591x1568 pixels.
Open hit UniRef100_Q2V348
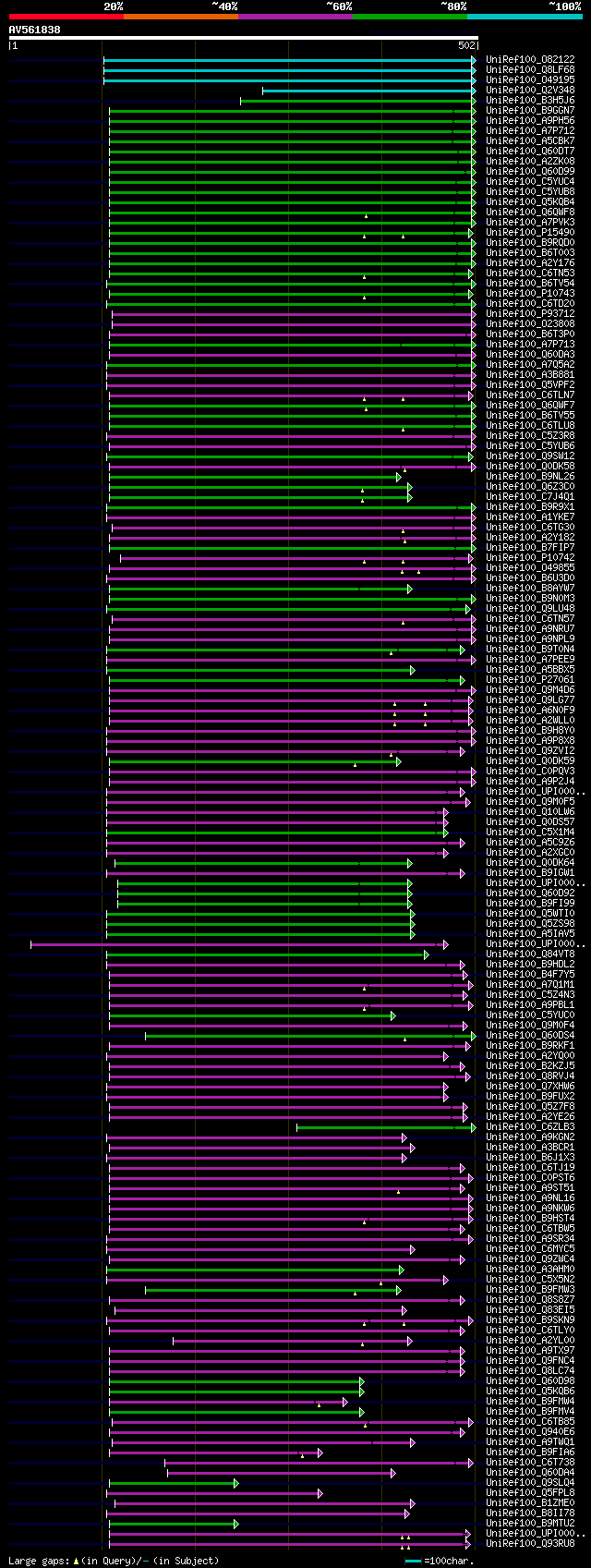(530, 91)
